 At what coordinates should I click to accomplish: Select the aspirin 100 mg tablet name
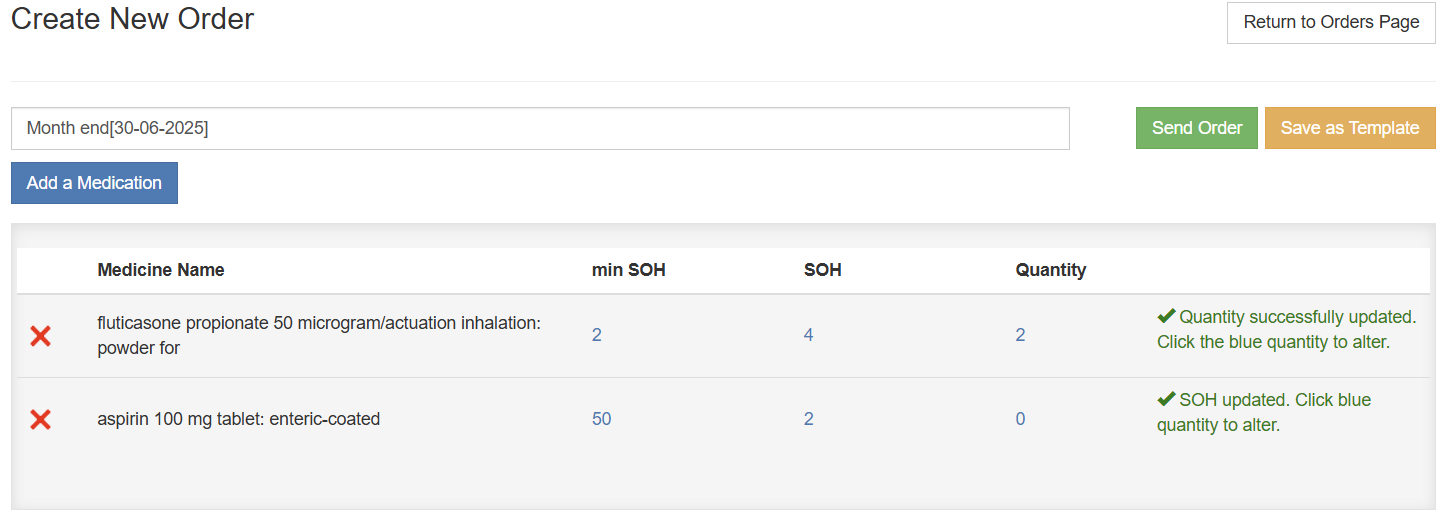click(x=238, y=419)
